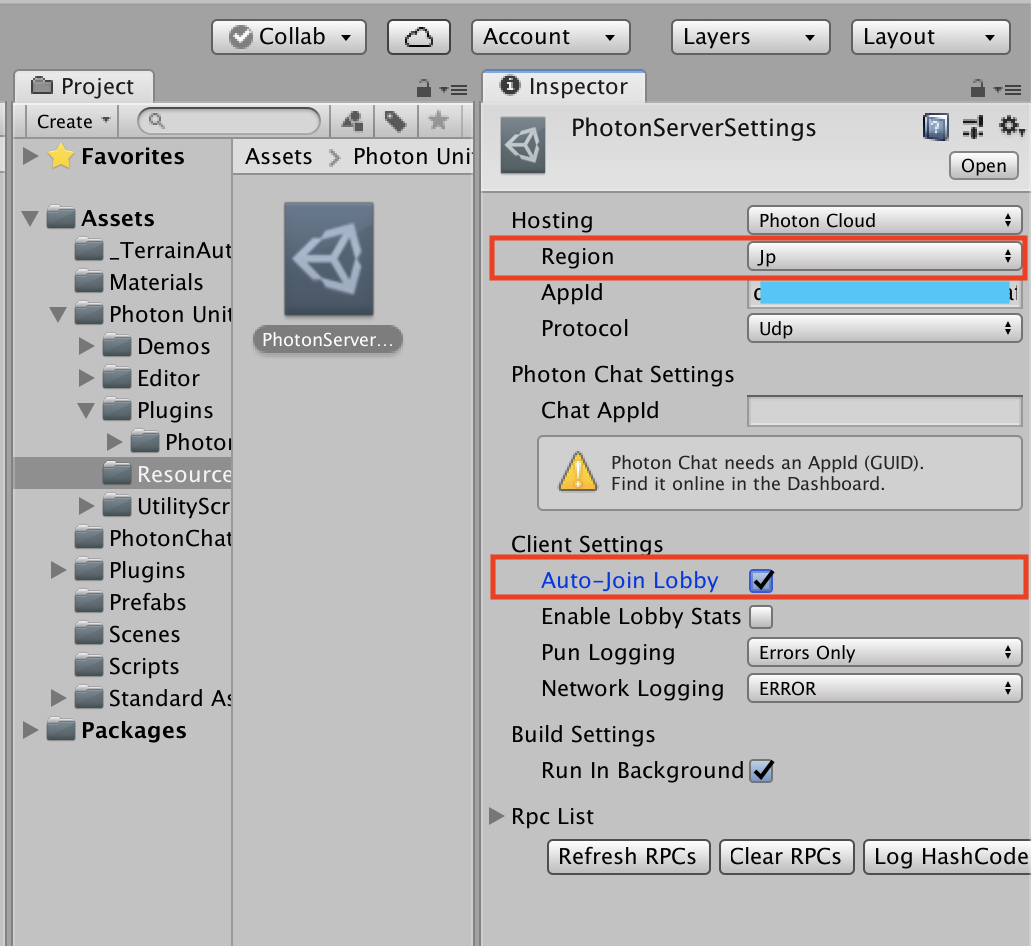
Task: Click the preset selector sliders icon
Action: [973, 126]
